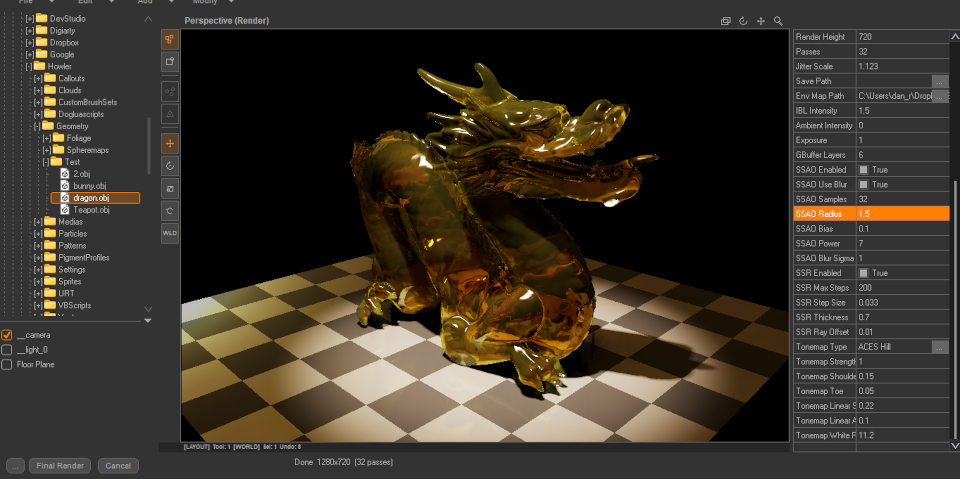Click the file icon next to Teapot.obj

click(x=65, y=210)
